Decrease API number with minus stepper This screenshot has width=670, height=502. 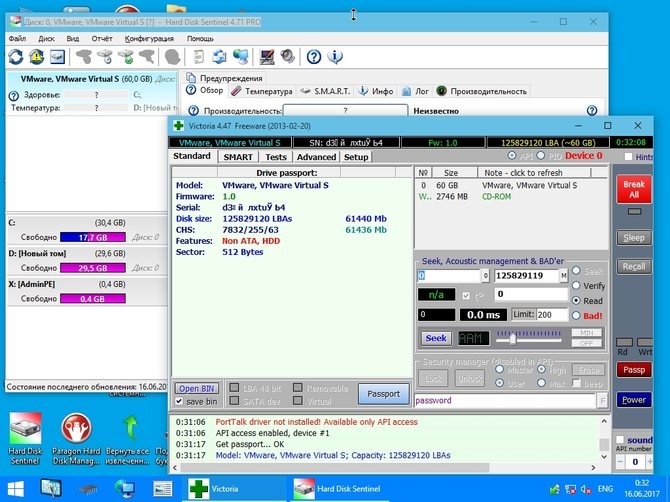[x=620, y=462]
